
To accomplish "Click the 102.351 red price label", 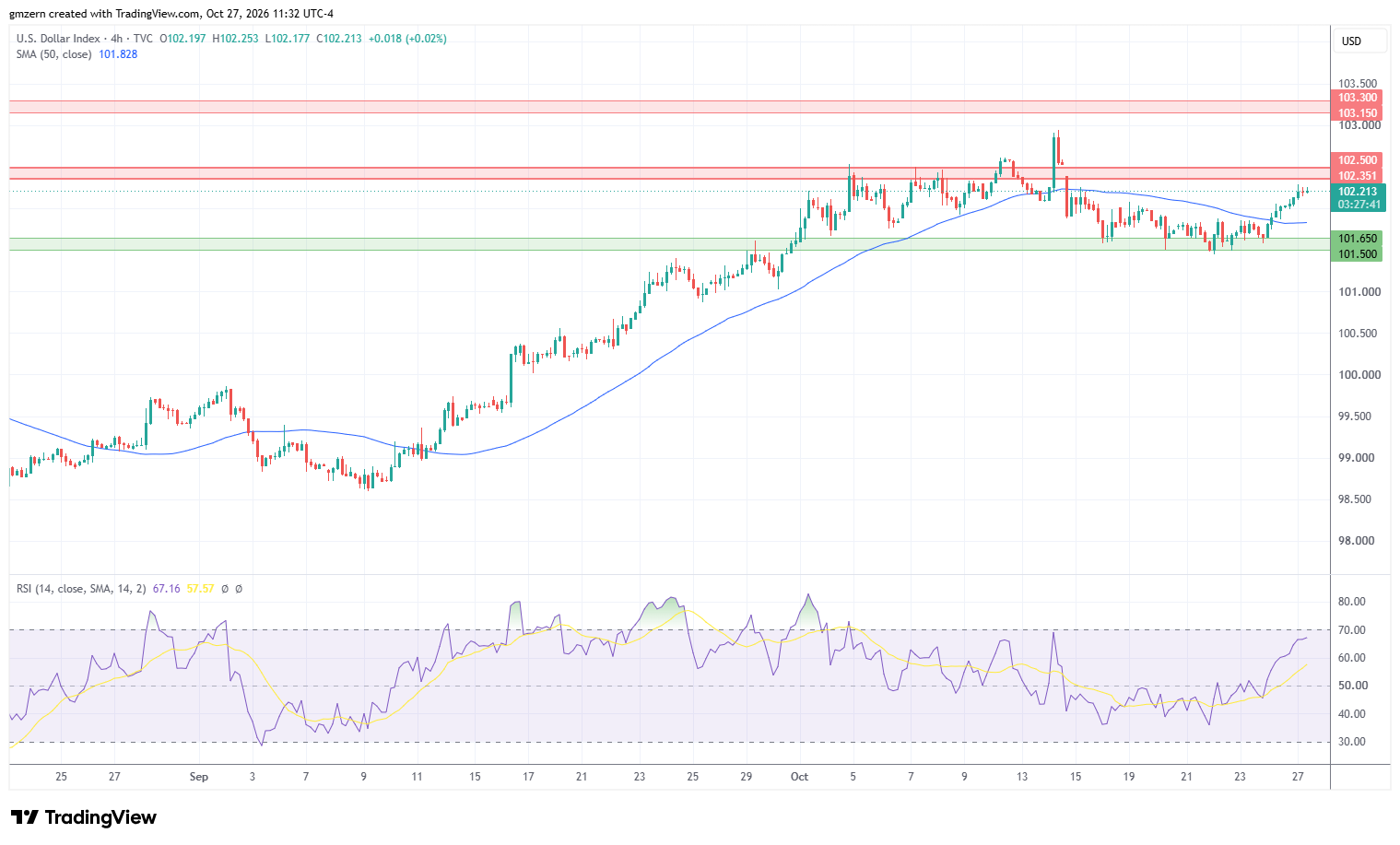I will 1358,176.
